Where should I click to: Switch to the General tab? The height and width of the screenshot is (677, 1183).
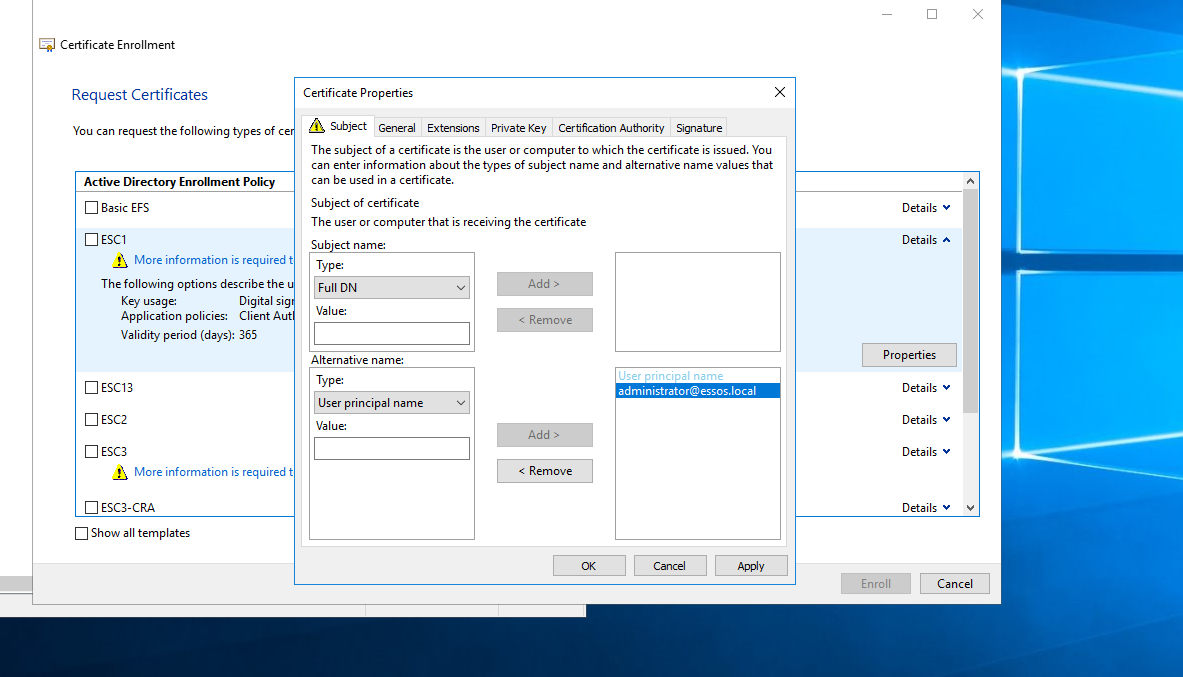397,128
